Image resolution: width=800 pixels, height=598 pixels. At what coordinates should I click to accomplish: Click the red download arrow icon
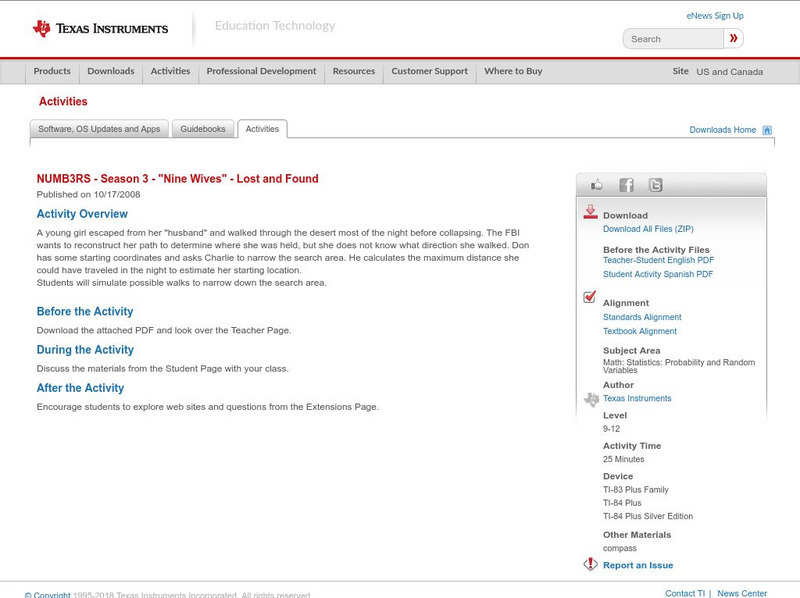(x=591, y=212)
